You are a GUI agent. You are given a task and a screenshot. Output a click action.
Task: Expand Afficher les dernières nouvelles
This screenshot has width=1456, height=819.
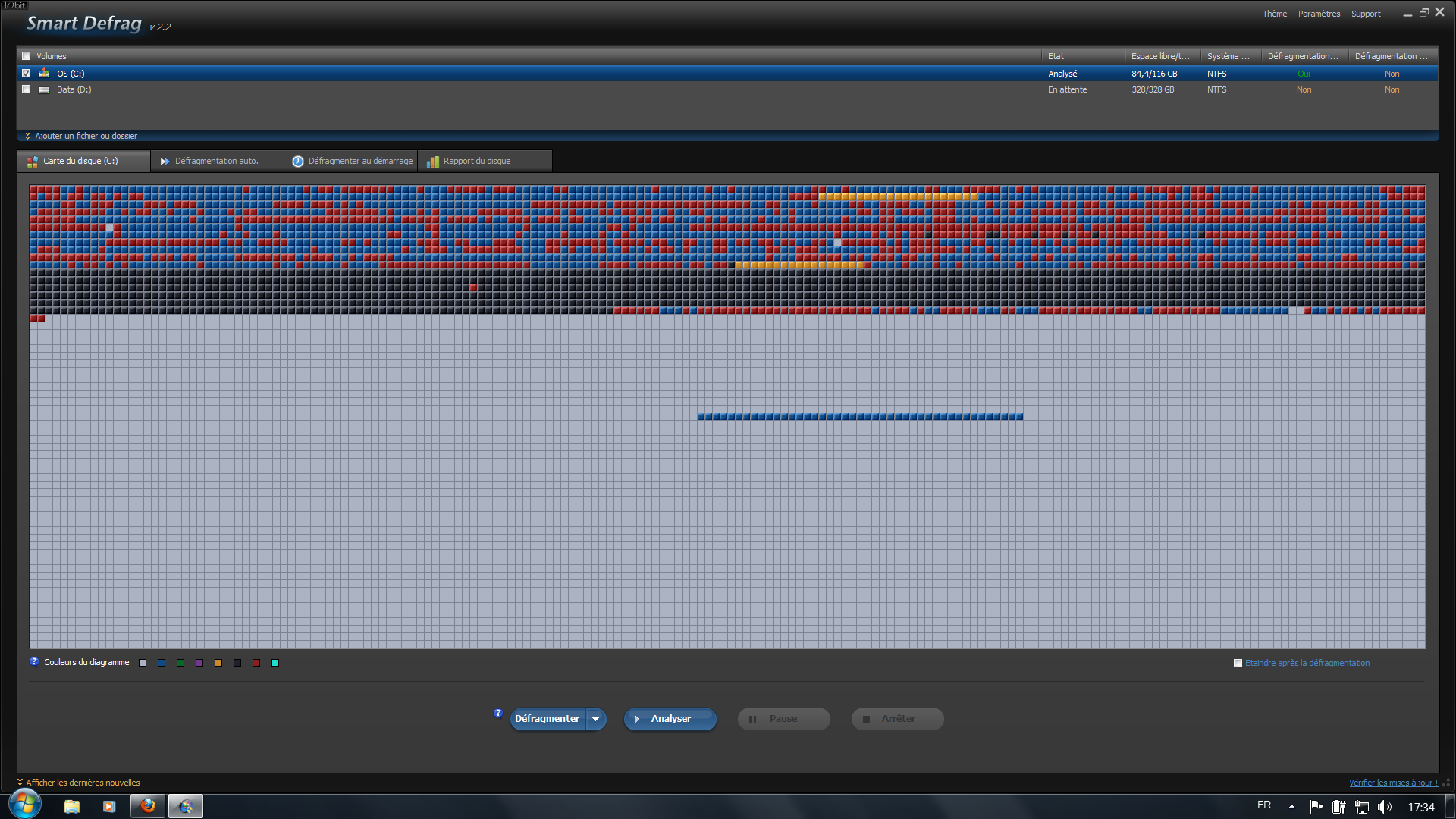click(82, 783)
